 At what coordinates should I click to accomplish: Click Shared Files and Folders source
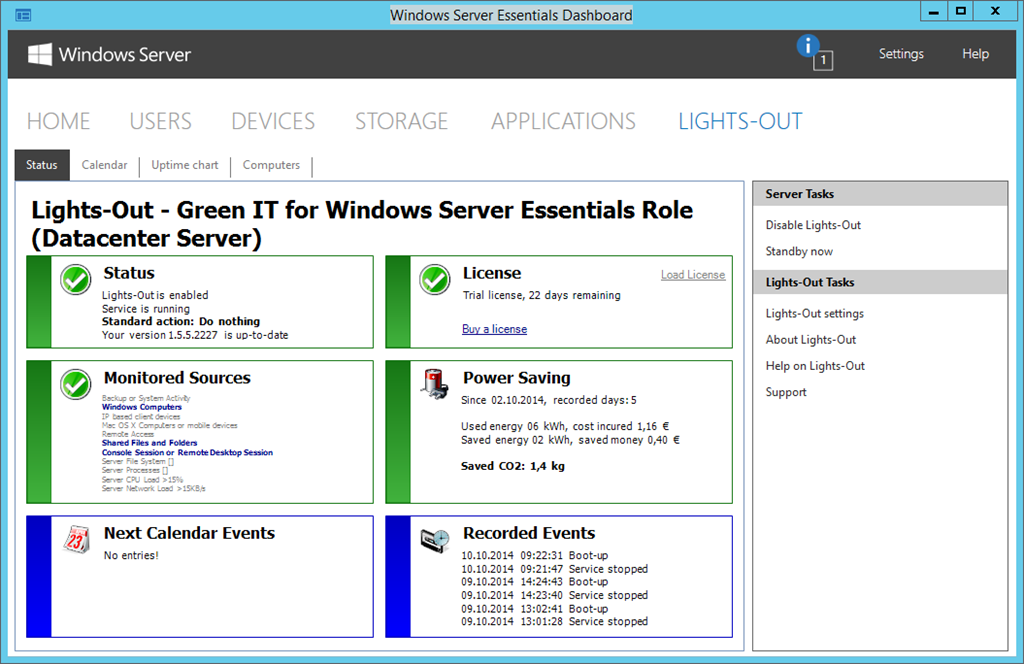[x=150, y=443]
